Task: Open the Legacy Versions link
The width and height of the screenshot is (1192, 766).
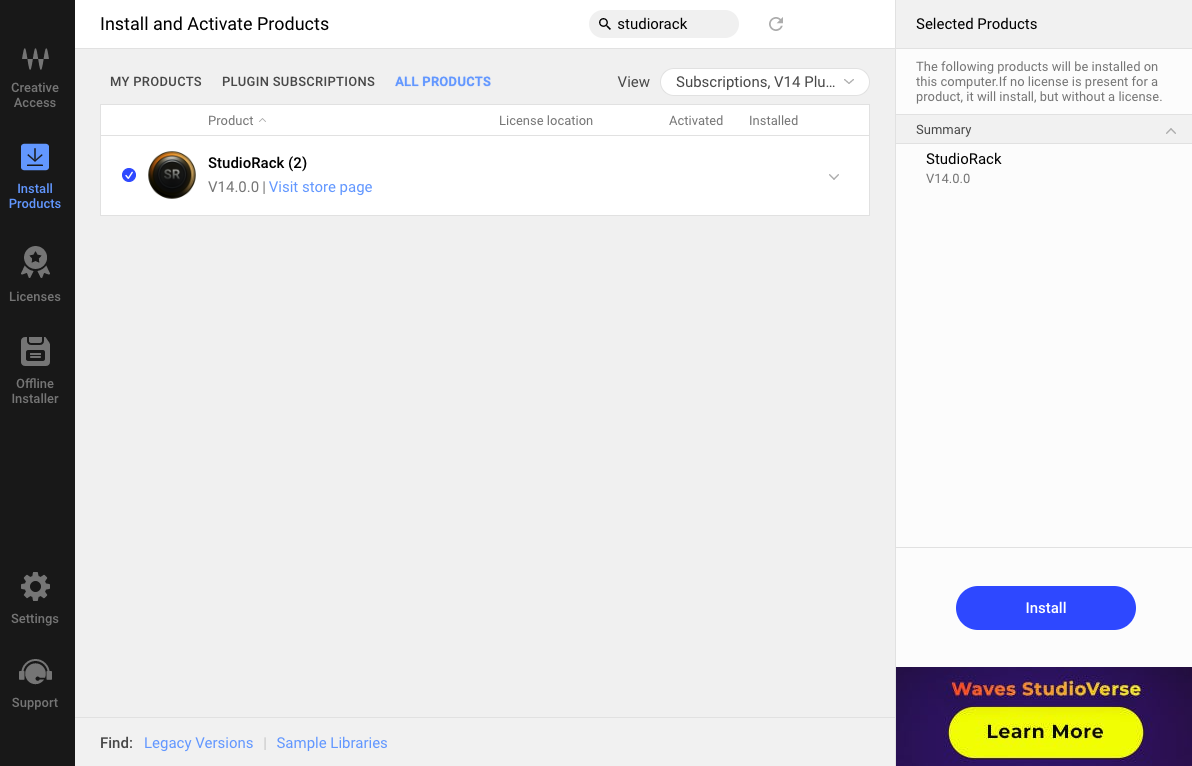Action: coord(198,743)
